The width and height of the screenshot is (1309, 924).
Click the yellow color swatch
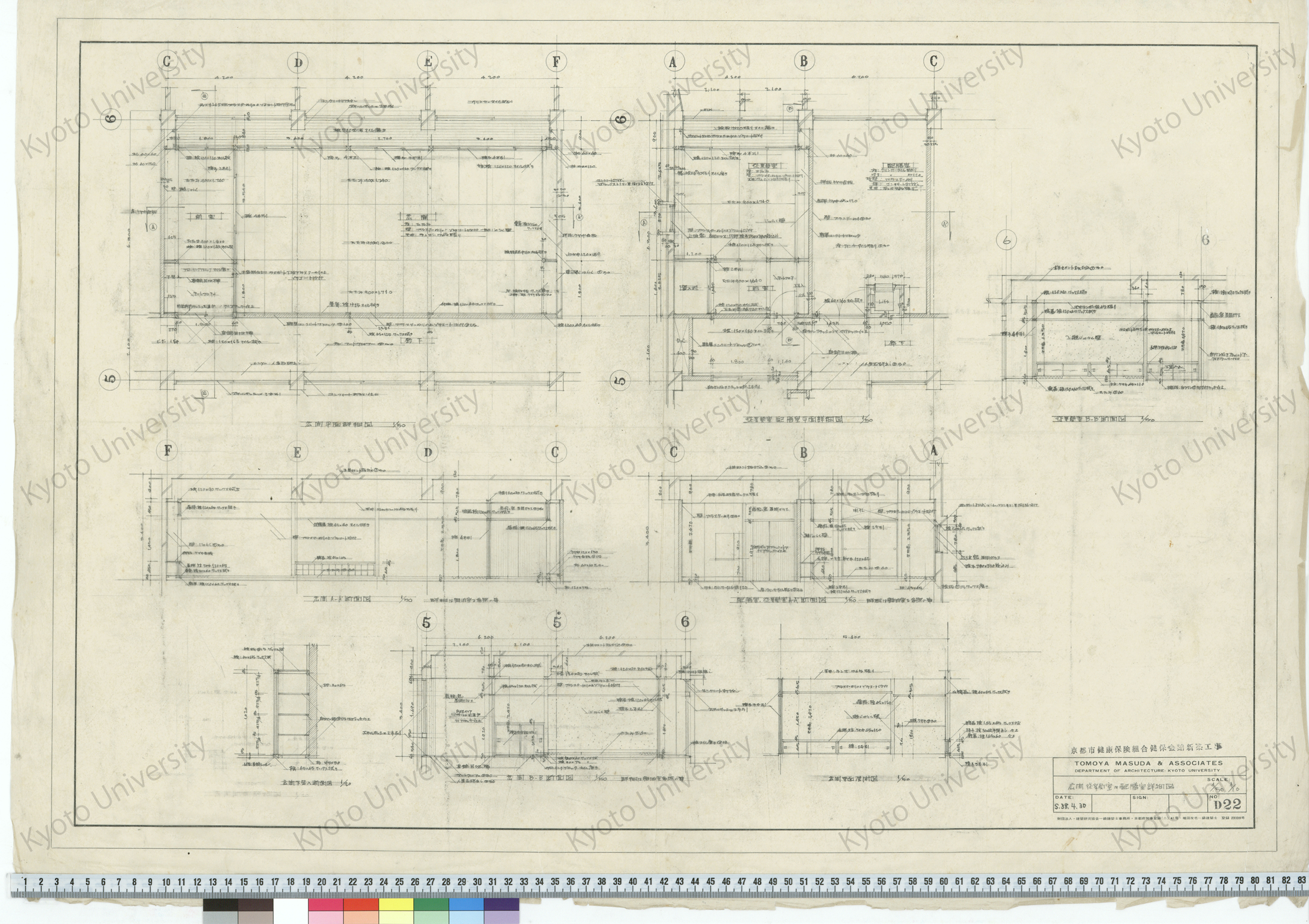[396, 905]
